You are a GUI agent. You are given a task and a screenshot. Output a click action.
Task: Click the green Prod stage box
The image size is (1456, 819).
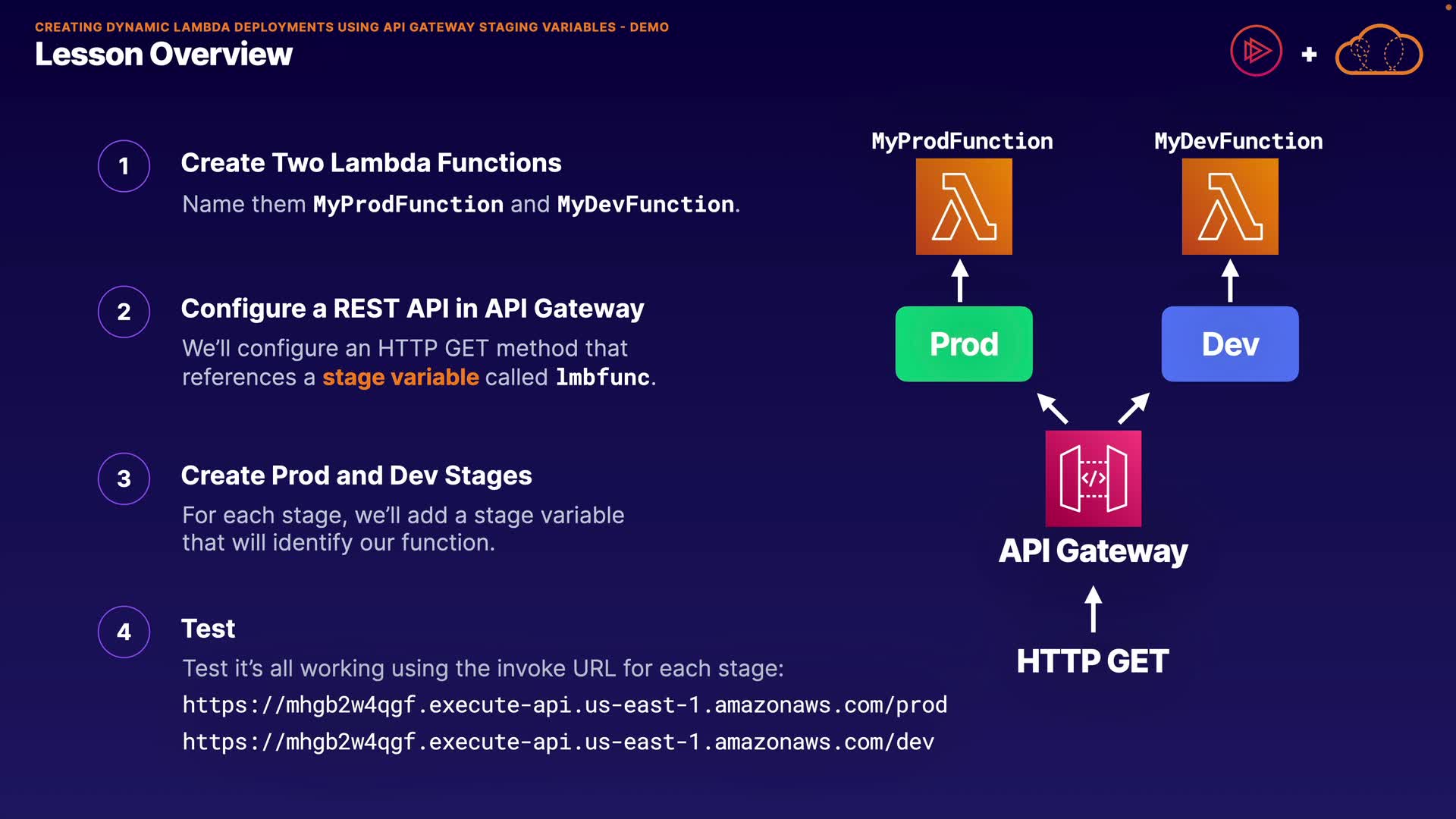964,344
